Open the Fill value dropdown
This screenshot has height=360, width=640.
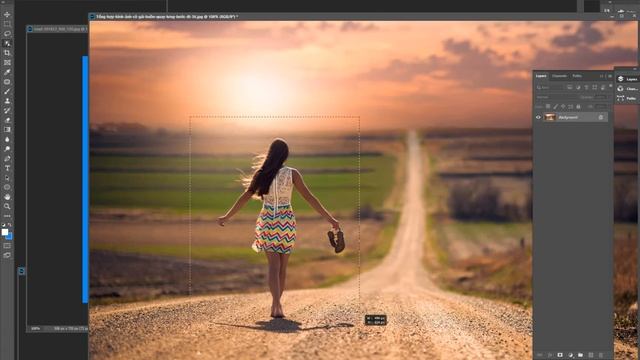(601, 107)
